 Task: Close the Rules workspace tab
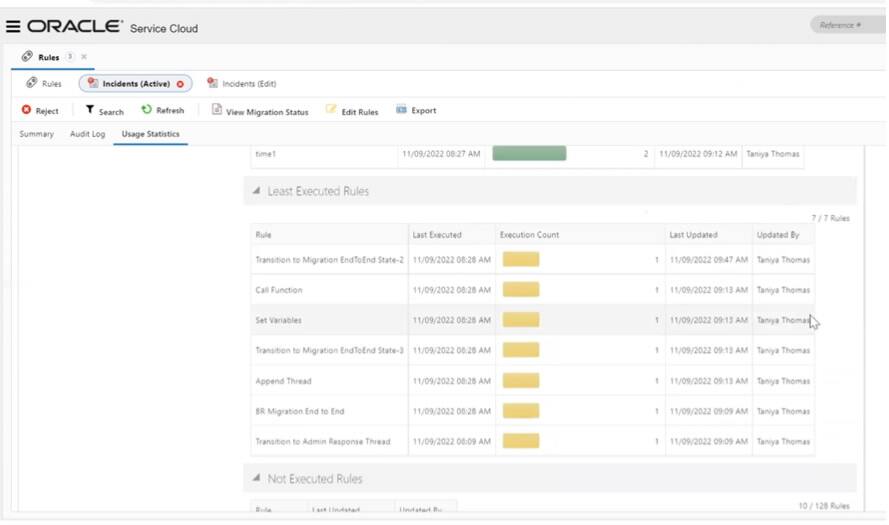pos(84,57)
